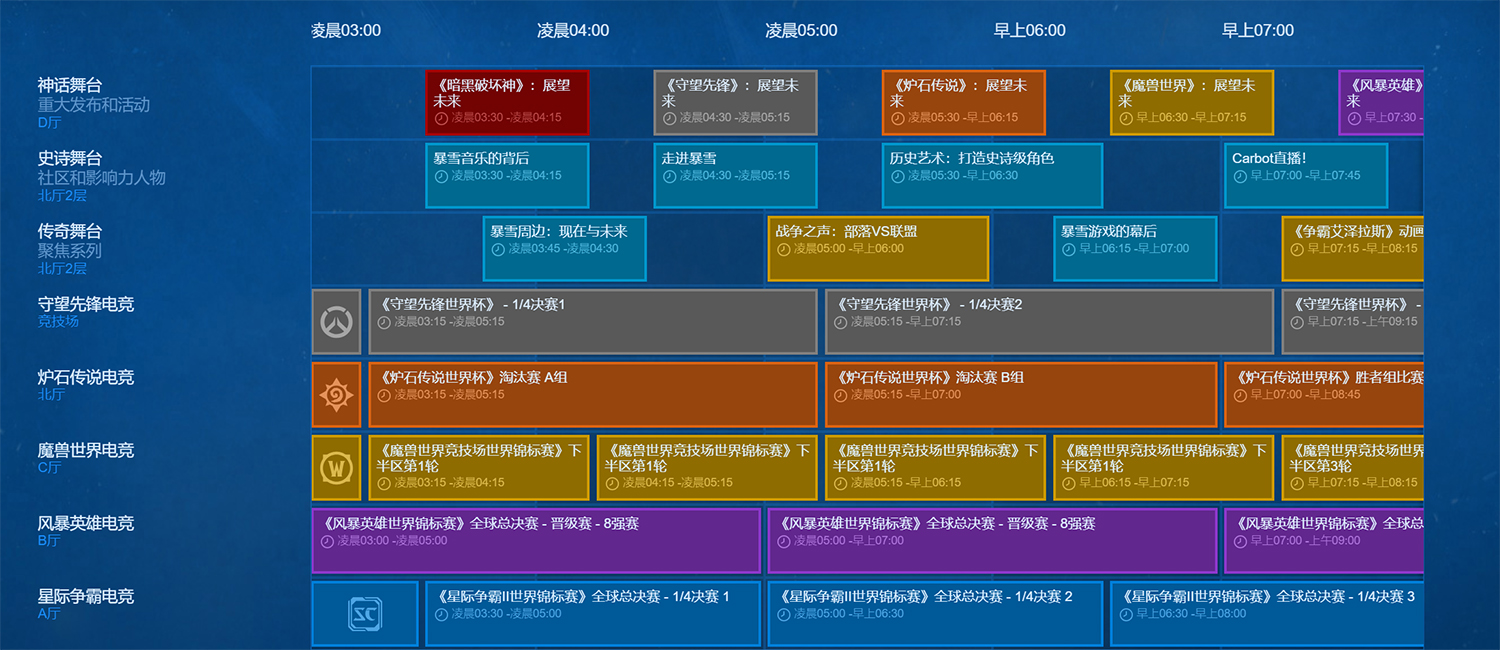This screenshot has height=650, width=1500.
Task: Click the 早上06:00 time header
Action: point(1030,31)
